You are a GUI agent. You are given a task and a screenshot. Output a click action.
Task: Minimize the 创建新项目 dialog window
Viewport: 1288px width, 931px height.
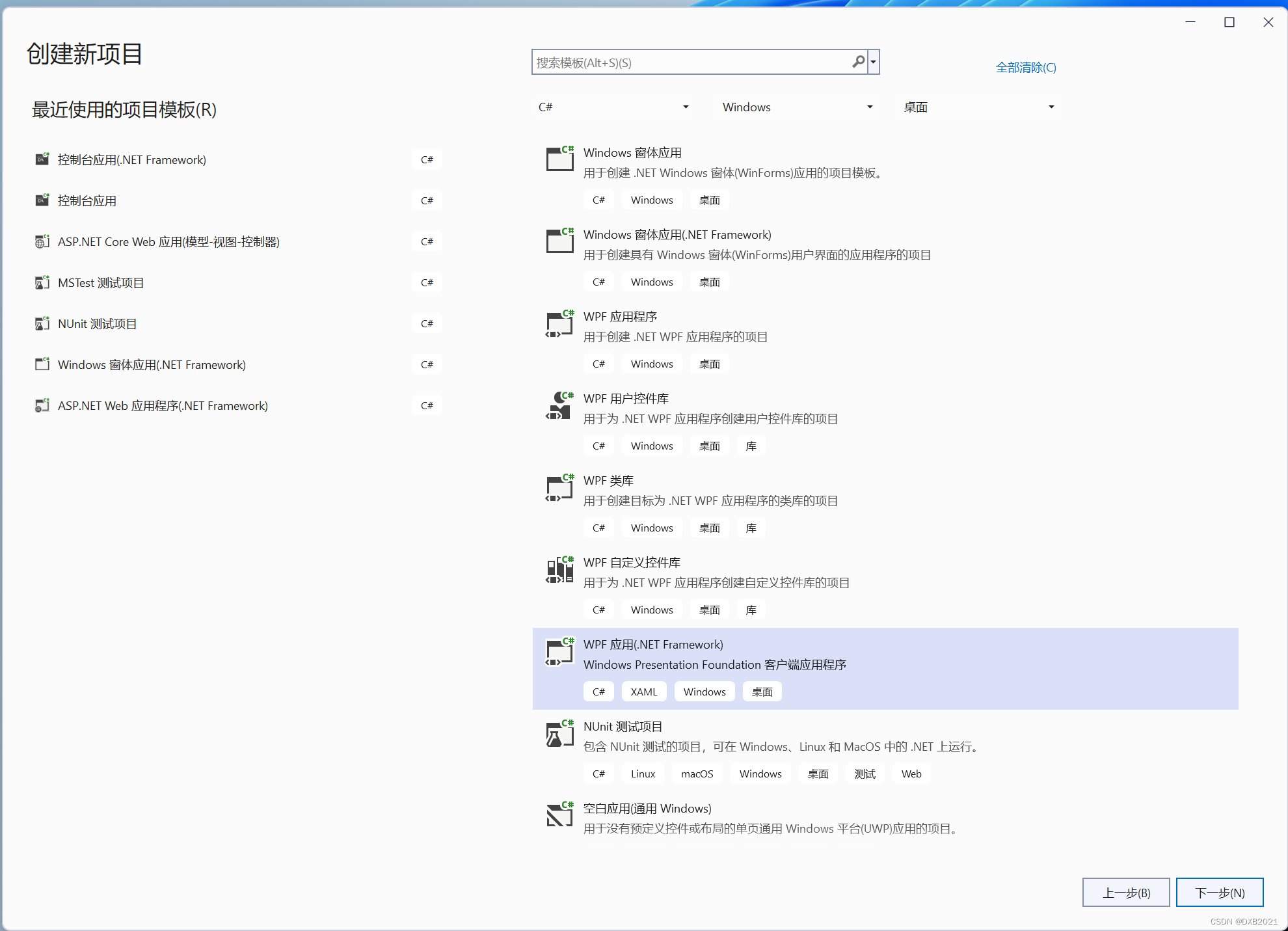click(1190, 22)
